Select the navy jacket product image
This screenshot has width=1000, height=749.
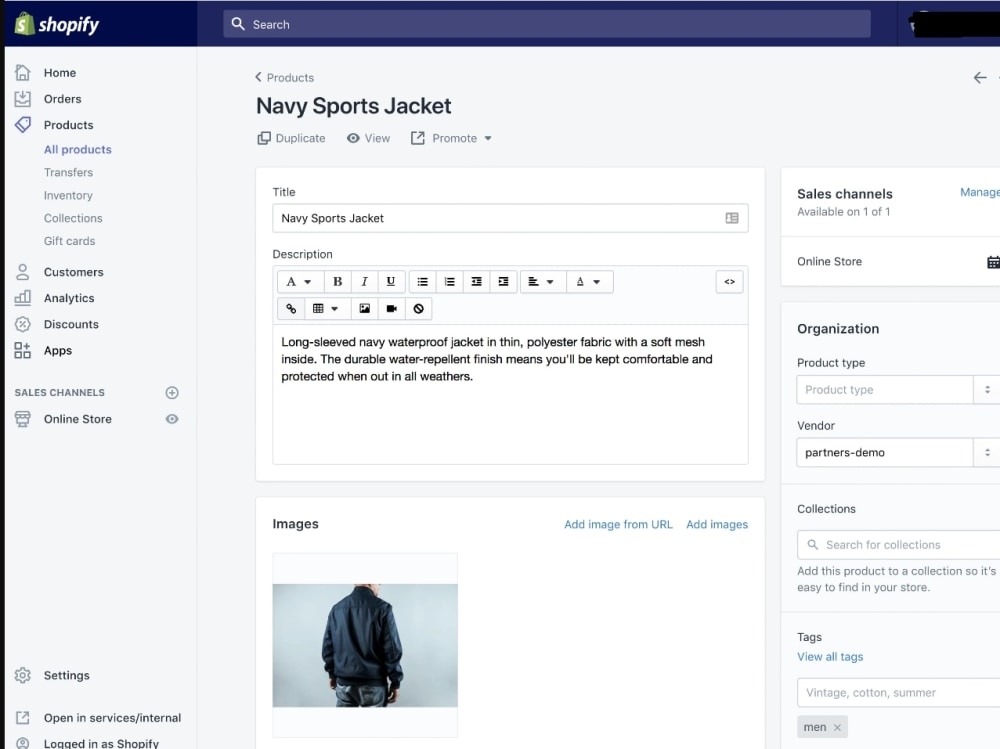tap(365, 645)
